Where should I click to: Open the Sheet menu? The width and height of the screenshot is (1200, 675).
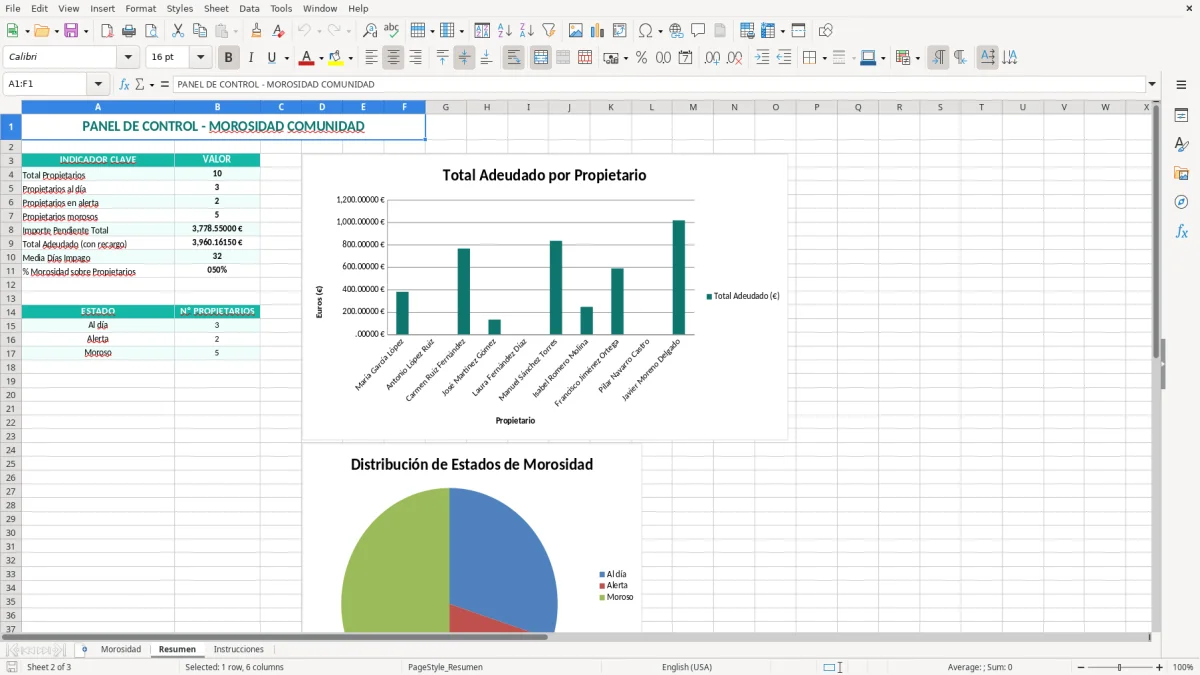216,8
